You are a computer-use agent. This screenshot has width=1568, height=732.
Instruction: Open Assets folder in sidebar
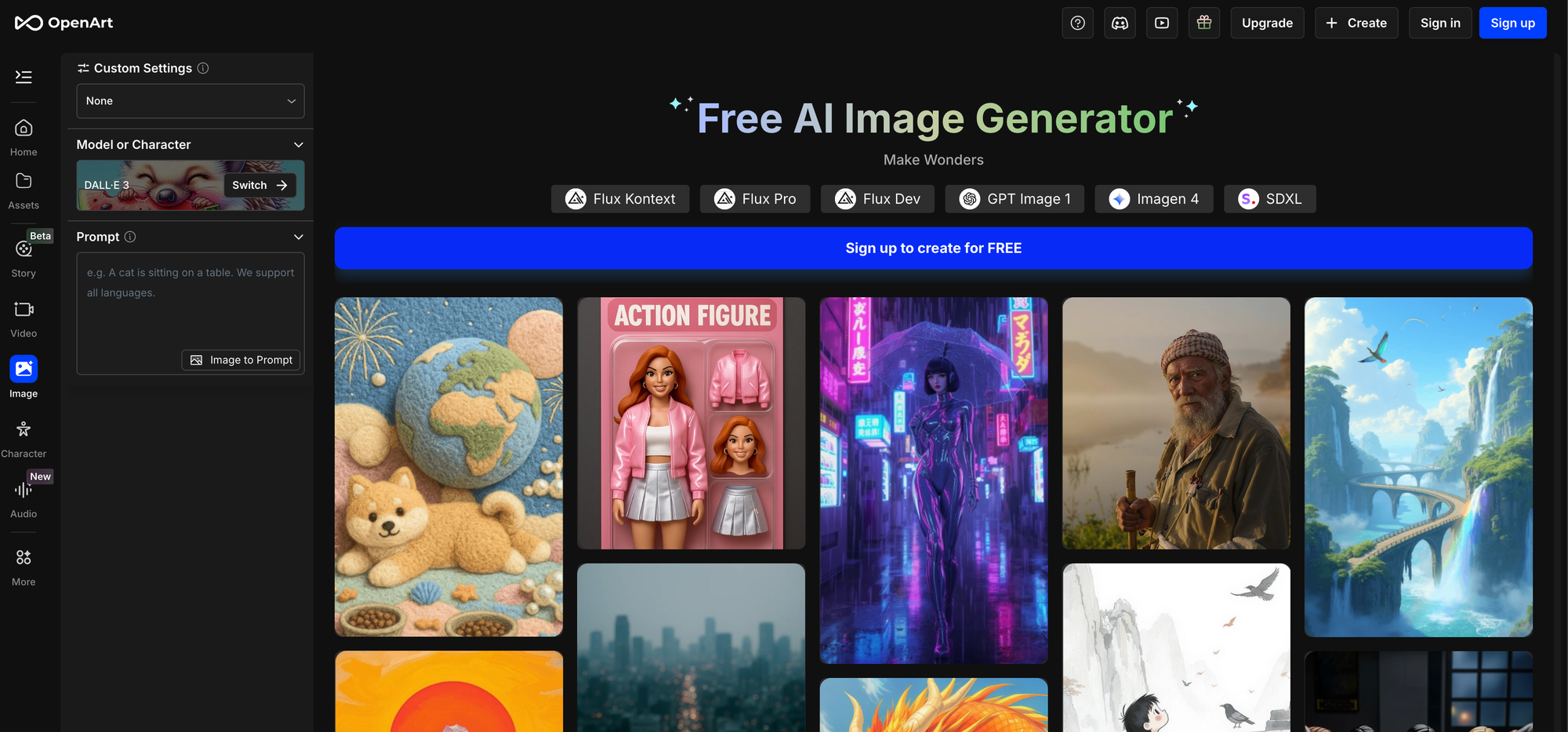24,190
